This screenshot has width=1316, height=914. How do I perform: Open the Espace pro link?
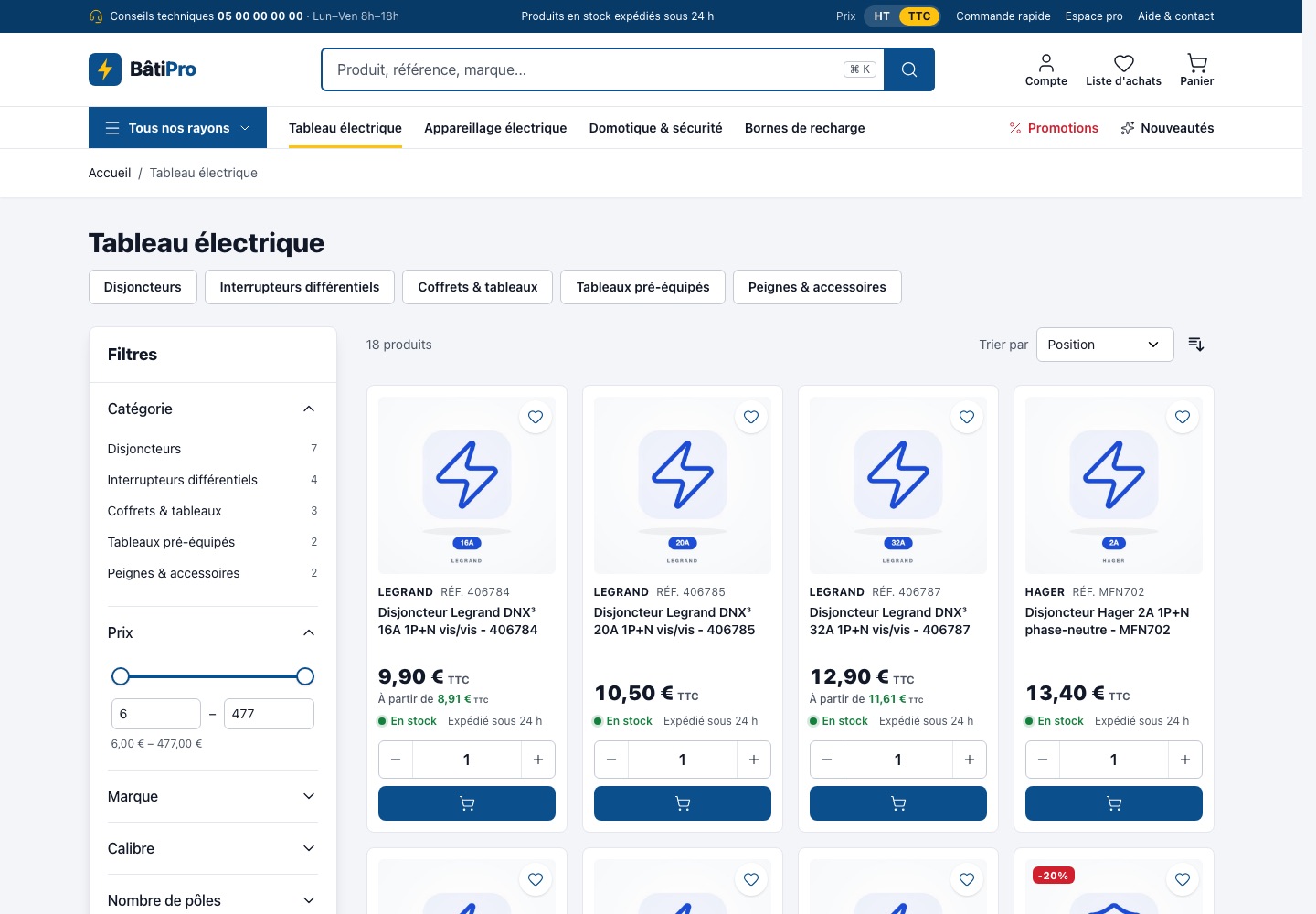1094,16
